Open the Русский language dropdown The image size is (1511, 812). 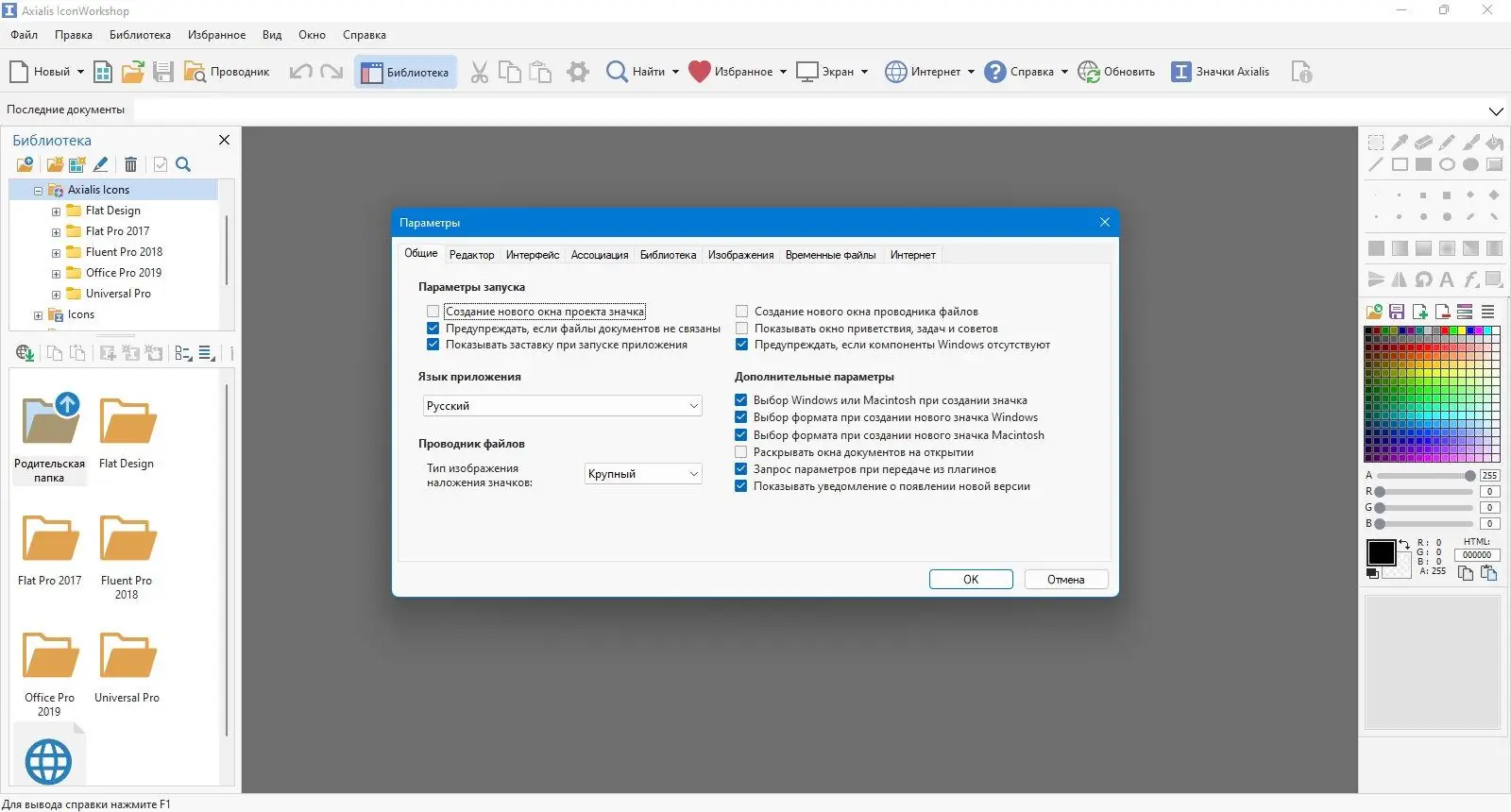click(562, 406)
